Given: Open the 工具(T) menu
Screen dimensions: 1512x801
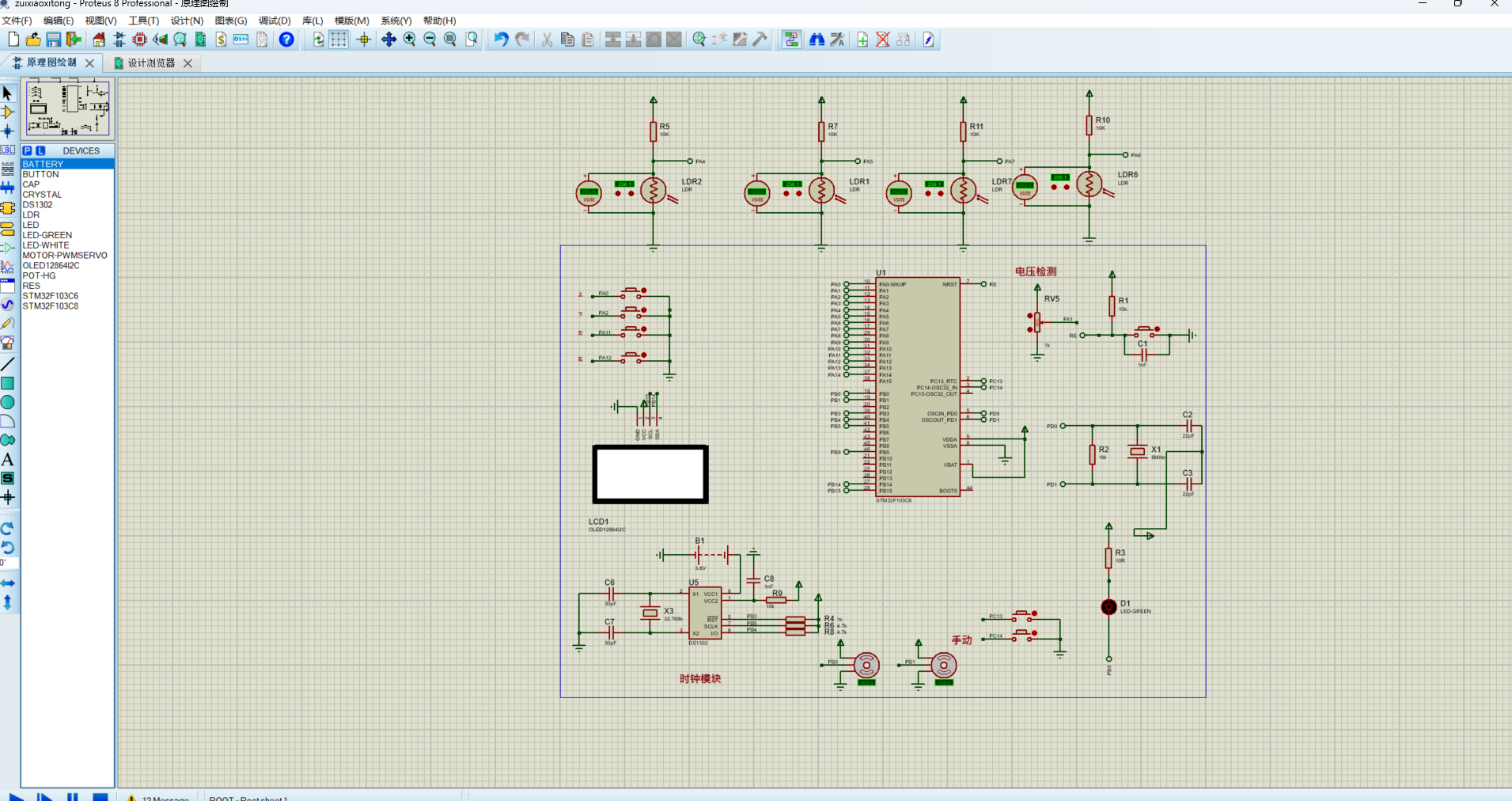Looking at the screenshot, I should click(x=143, y=21).
